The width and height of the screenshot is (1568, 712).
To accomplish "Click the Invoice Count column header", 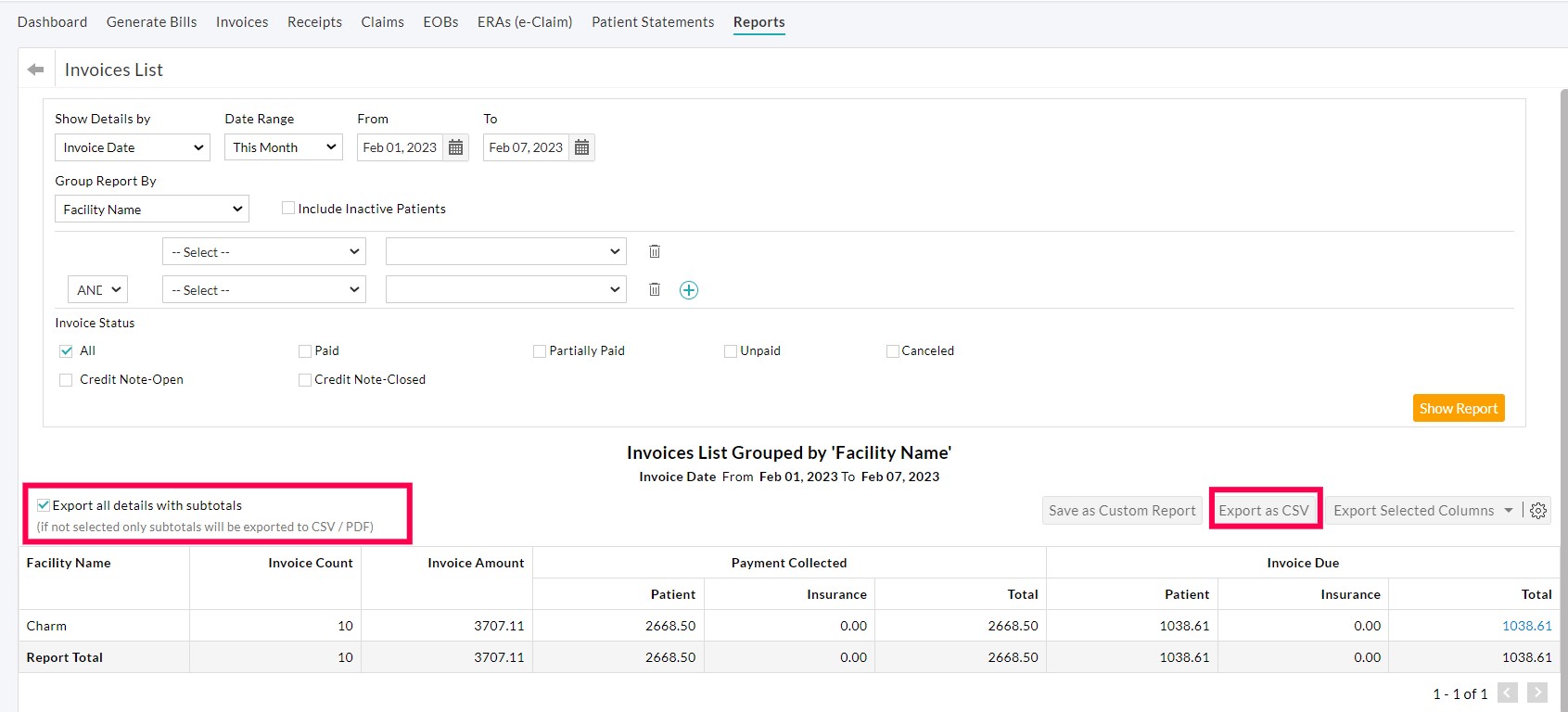I will click(x=311, y=563).
